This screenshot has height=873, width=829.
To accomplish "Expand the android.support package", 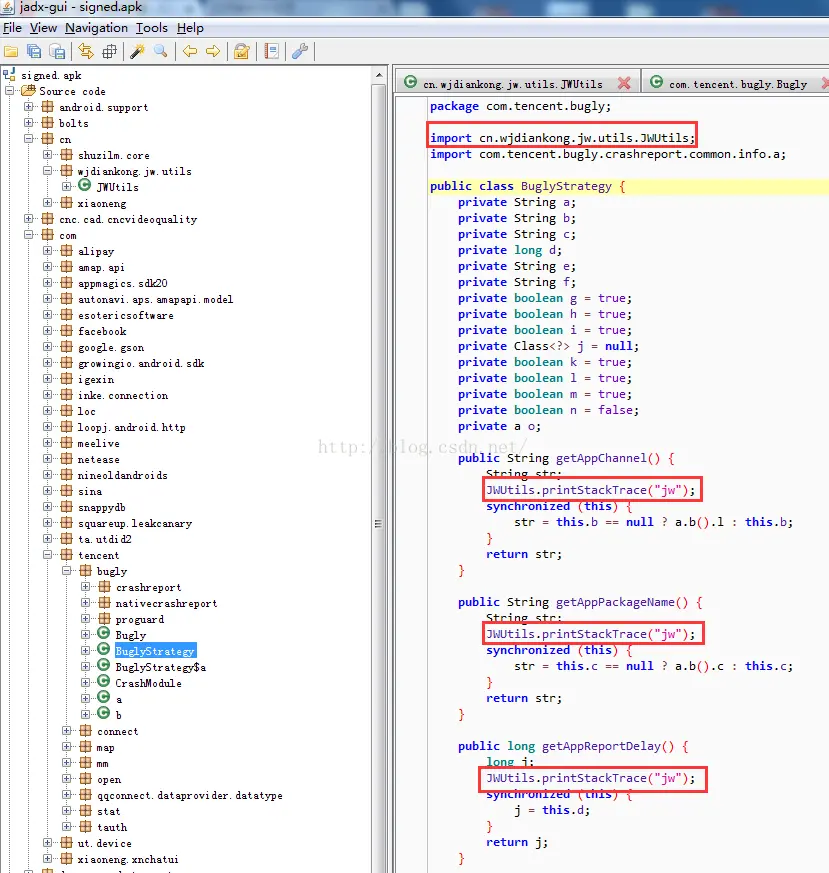I will [x=28, y=106].
